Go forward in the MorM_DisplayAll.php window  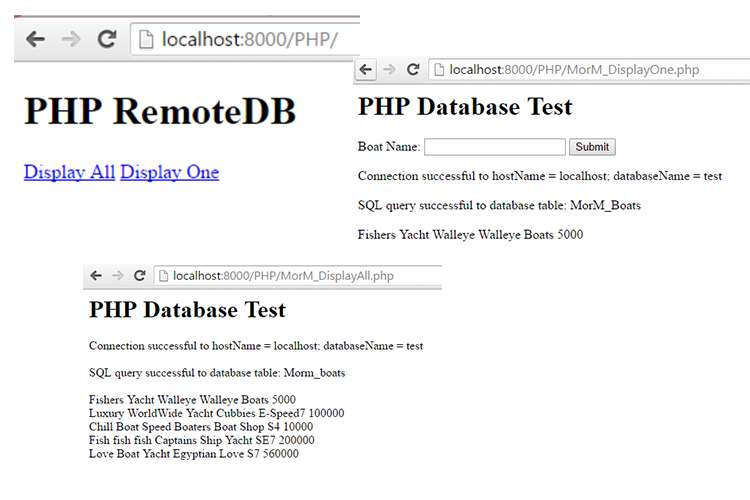click(118, 276)
